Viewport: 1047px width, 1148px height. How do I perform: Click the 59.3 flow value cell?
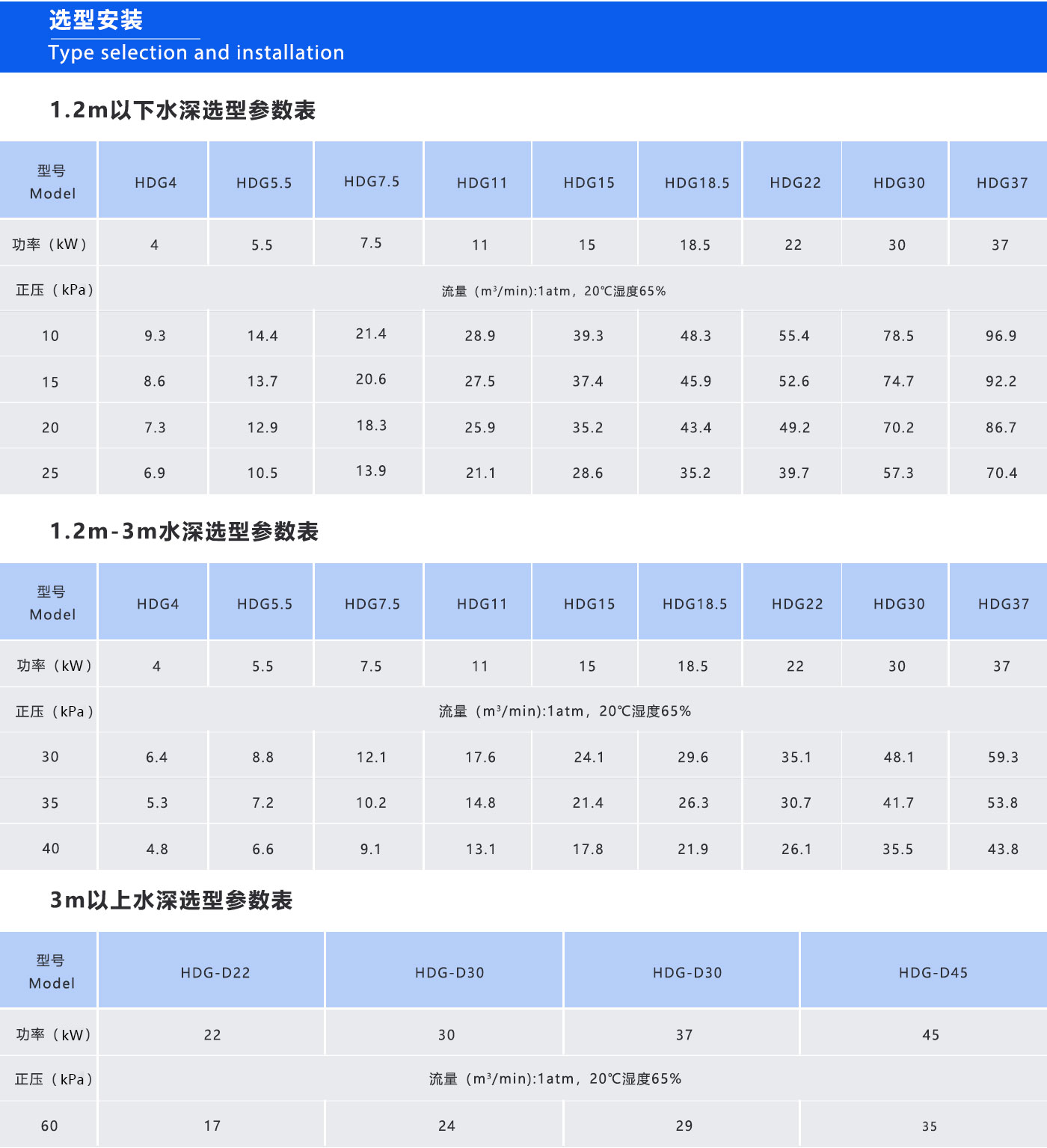pyautogui.click(x=1003, y=758)
